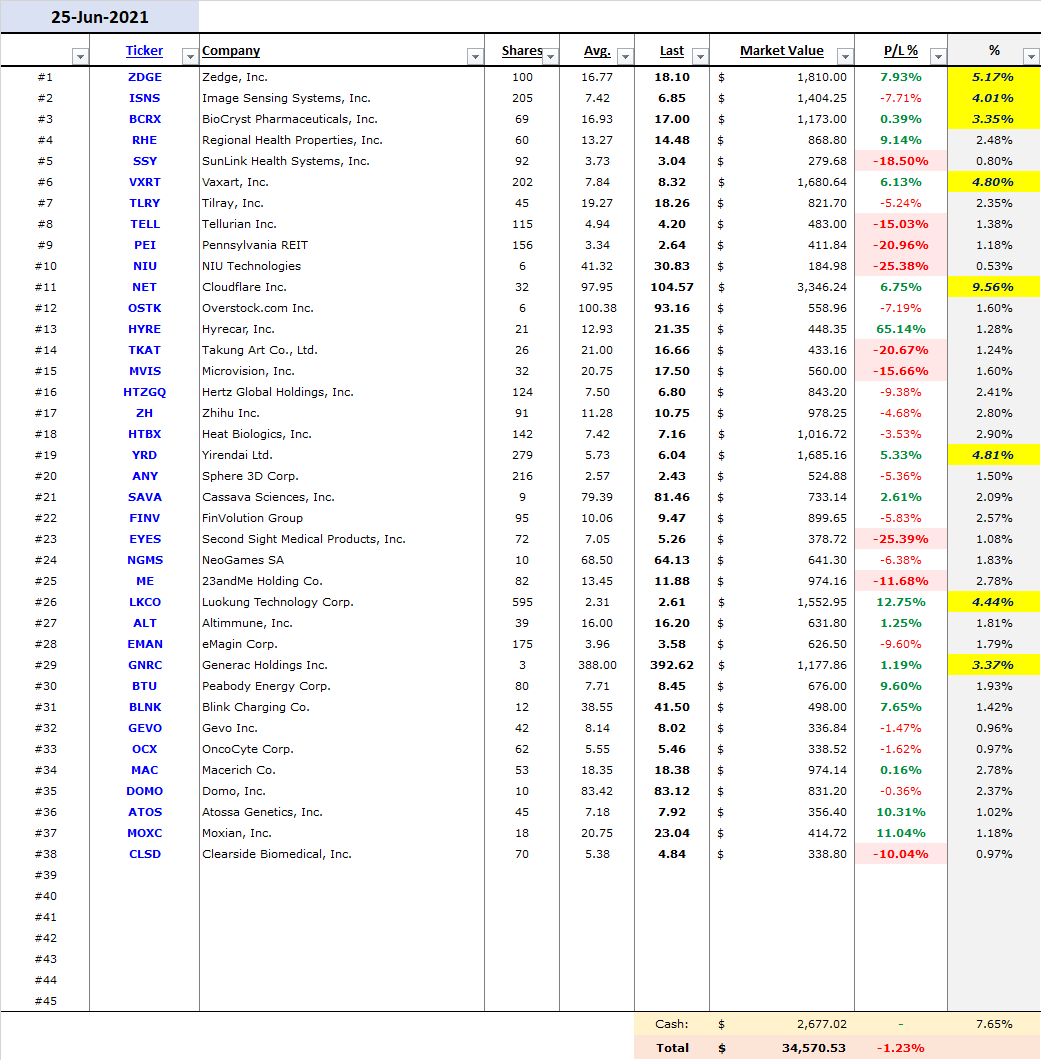The height and width of the screenshot is (1060, 1041).
Task: Select the shares cell showing 595
Action: (x=522, y=602)
